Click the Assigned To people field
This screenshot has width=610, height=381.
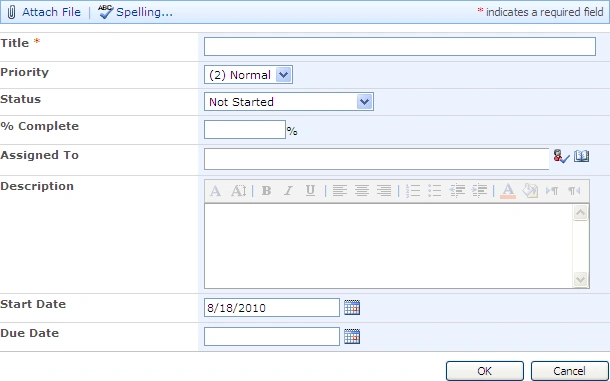click(376, 159)
